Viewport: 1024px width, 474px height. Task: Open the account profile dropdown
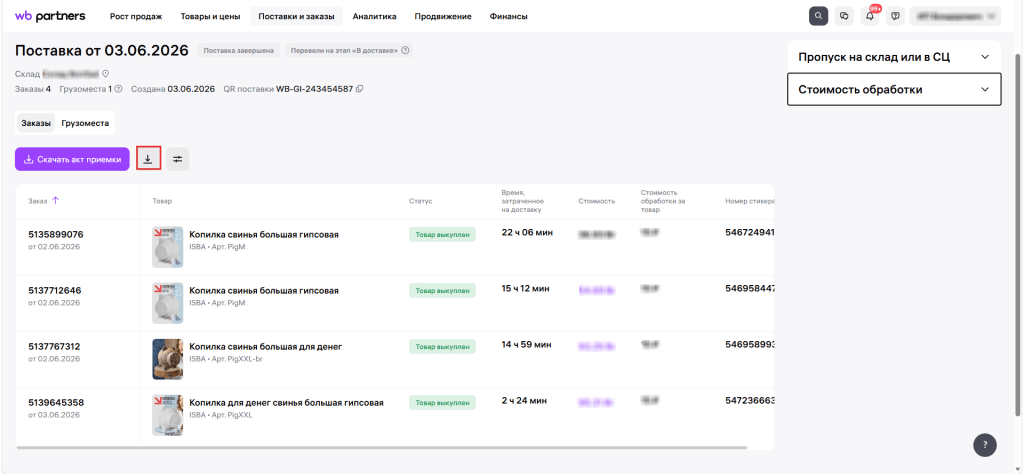point(955,16)
